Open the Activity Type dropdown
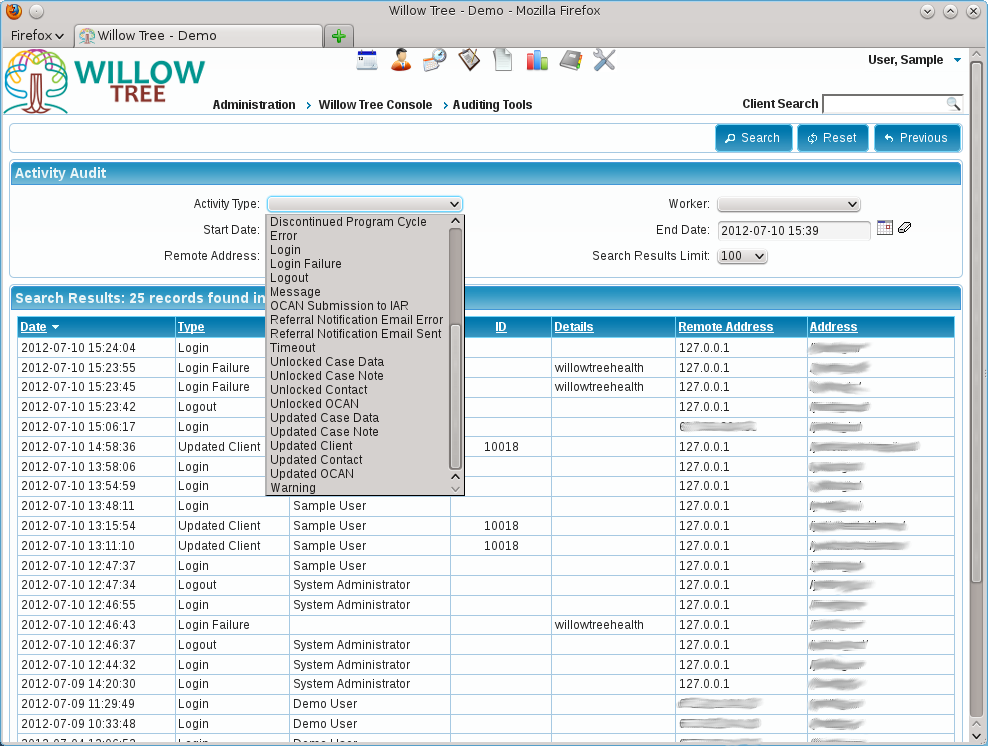The height and width of the screenshot is (746, 988). pos(365,204)
